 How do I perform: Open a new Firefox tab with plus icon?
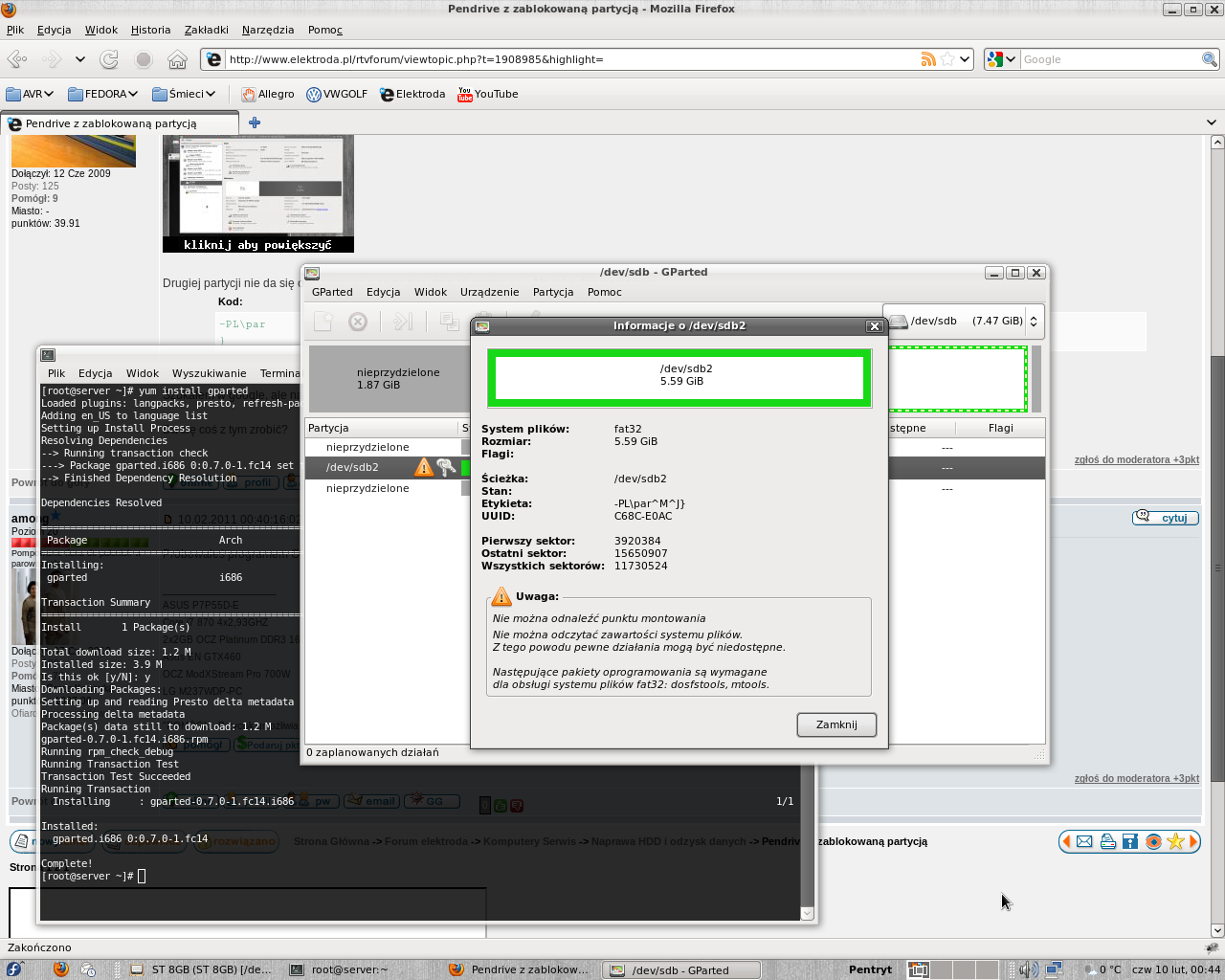click(255, 122)
